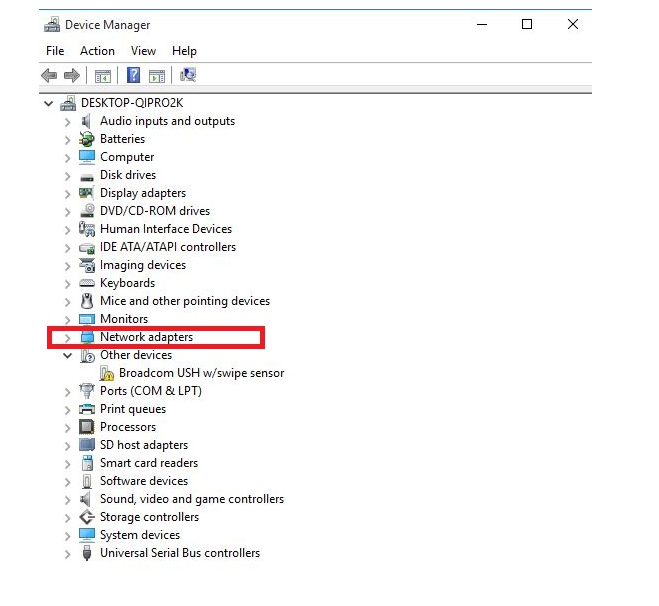This screenshot has height=606, width=659.
Task: Click the Broadcom USH warning device icon
Action: 106,373
